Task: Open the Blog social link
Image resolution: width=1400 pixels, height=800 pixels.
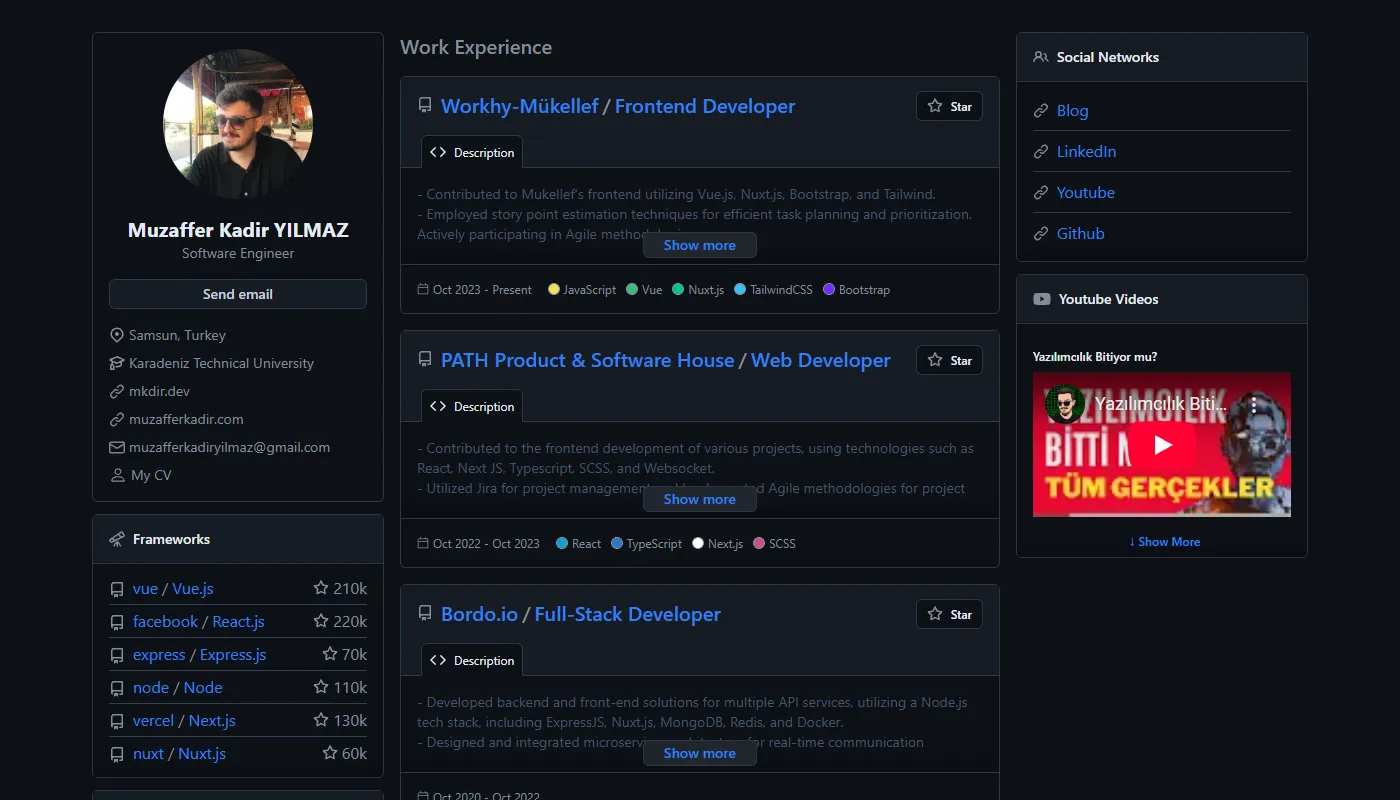Action: pyautogui.click(x=1072, y=111)
